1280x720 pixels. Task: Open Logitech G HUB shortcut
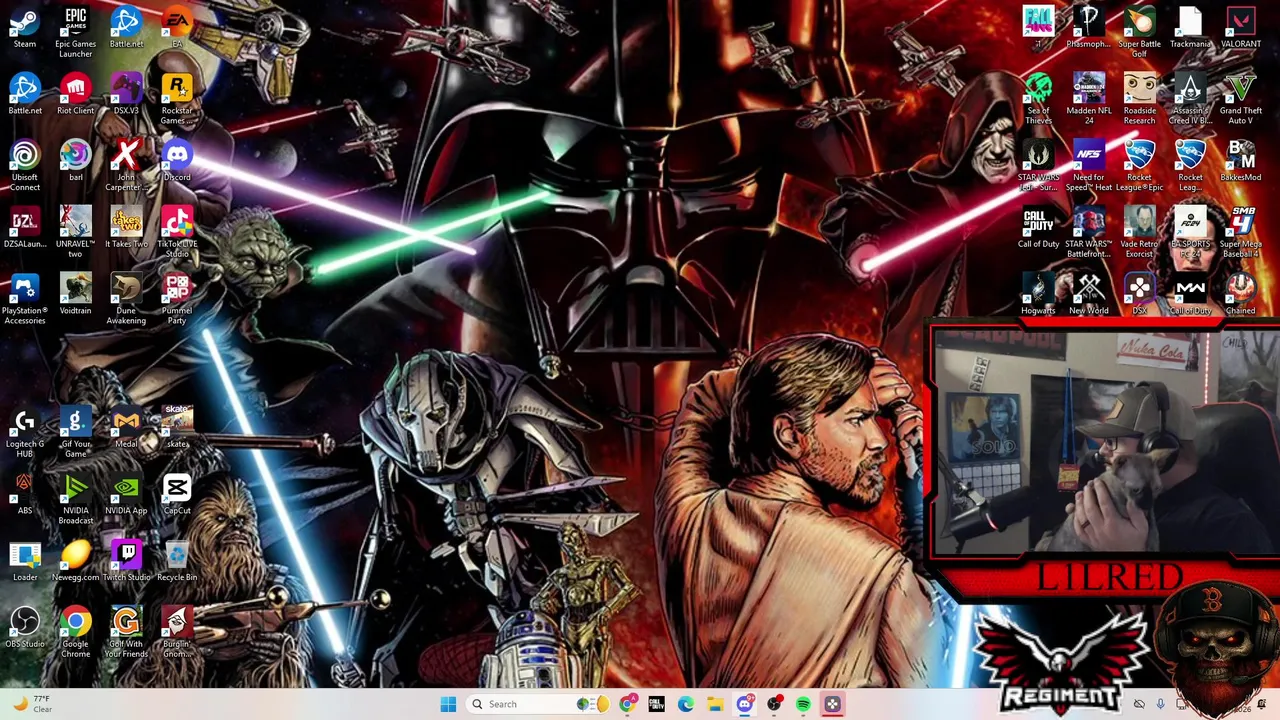pos(25,433)
